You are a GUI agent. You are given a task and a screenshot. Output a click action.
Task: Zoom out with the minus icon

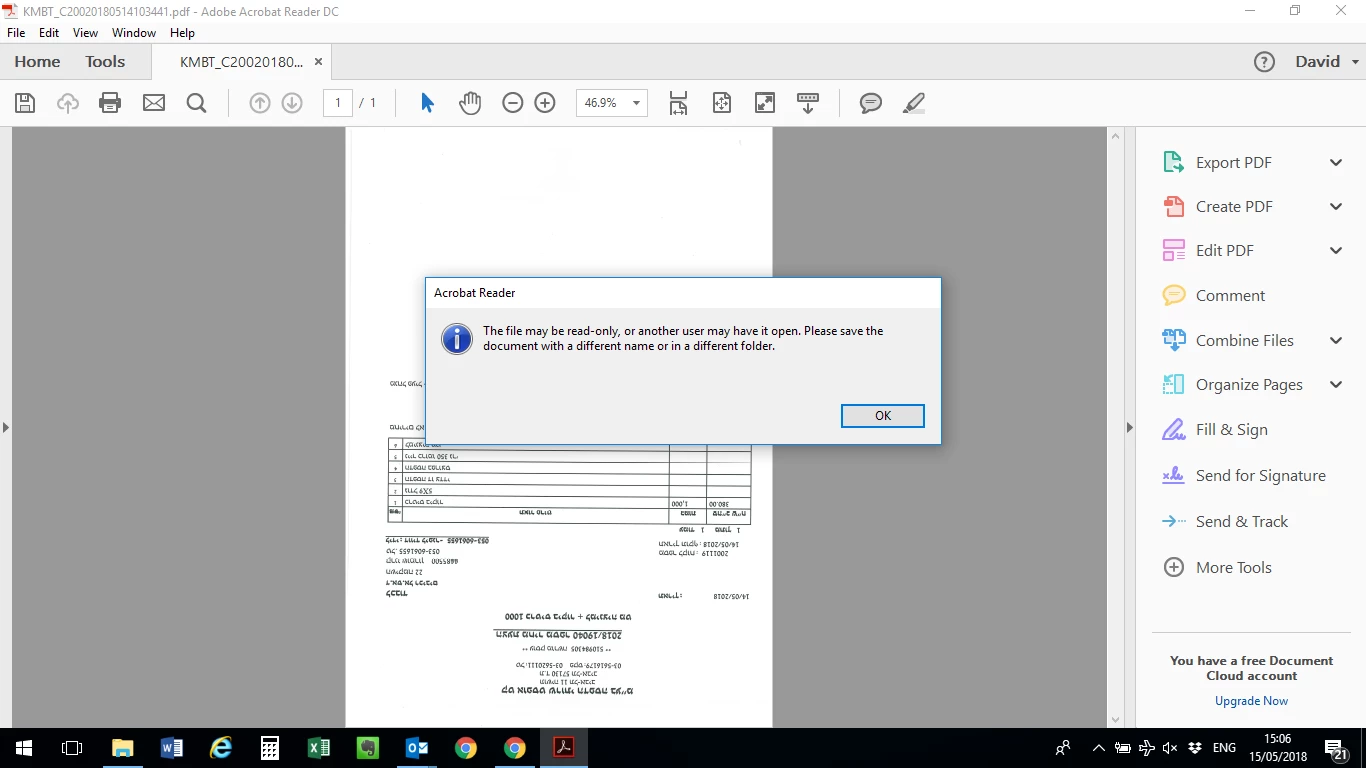click(513, 103)
